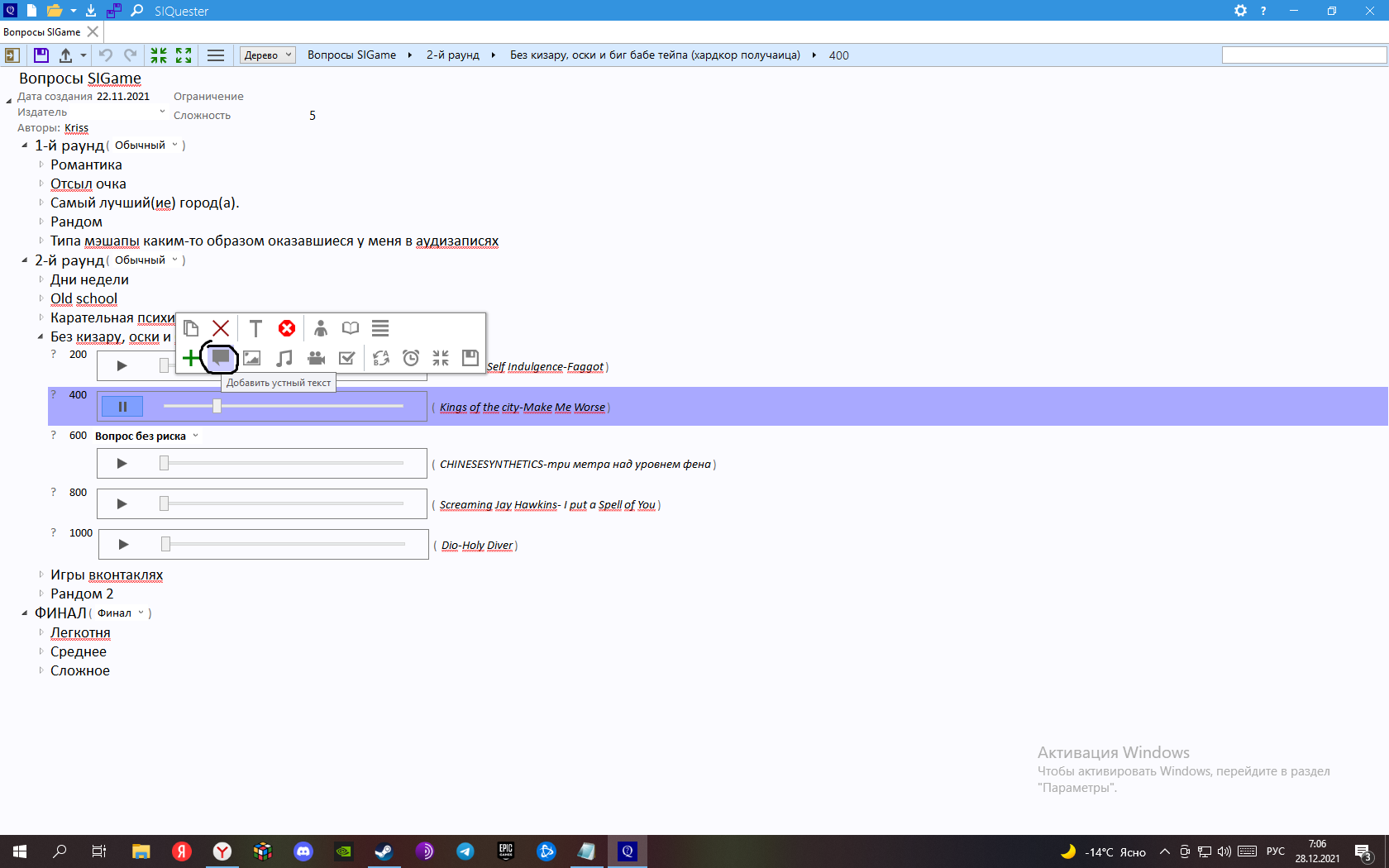Click the floppy disk icon in popup
Screen dimensions: 1389x868
[470, 357]
